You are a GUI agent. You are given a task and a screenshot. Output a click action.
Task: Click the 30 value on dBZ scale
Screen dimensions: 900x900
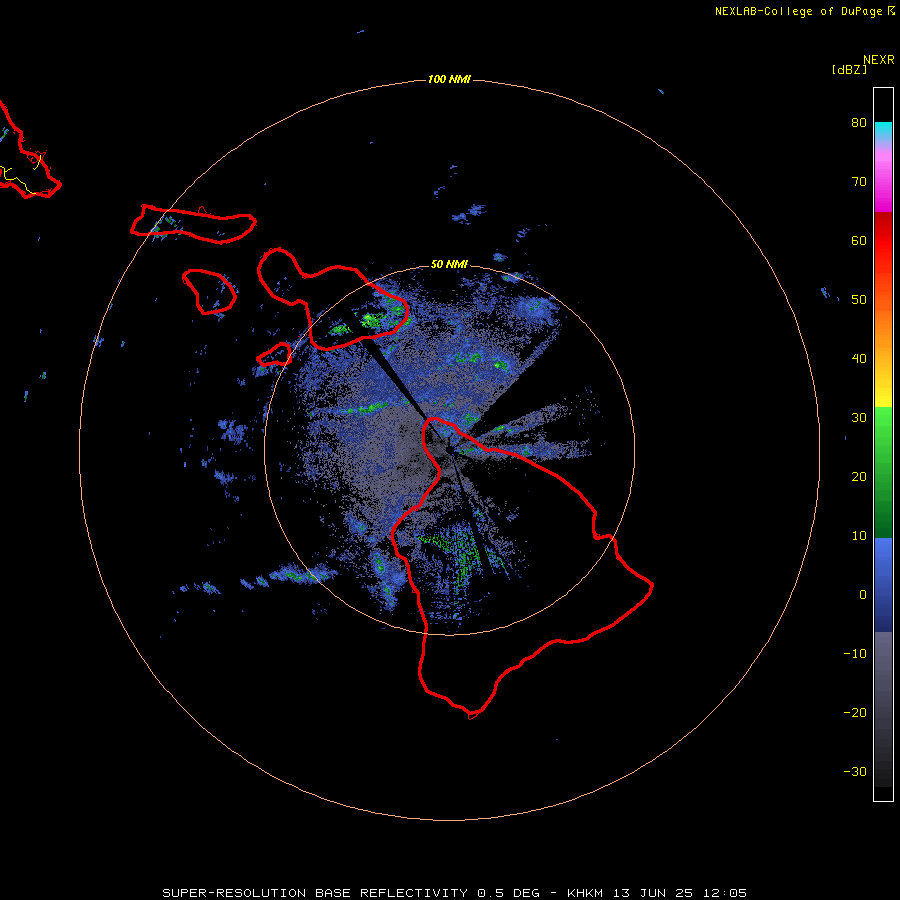click(x=859, y=418)
